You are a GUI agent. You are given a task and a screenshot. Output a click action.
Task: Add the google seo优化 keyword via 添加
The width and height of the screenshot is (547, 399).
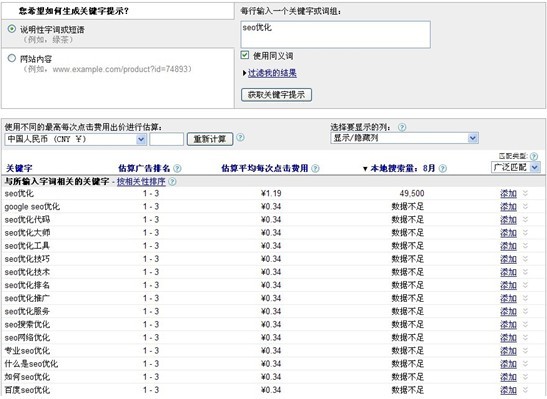(508, 207)
